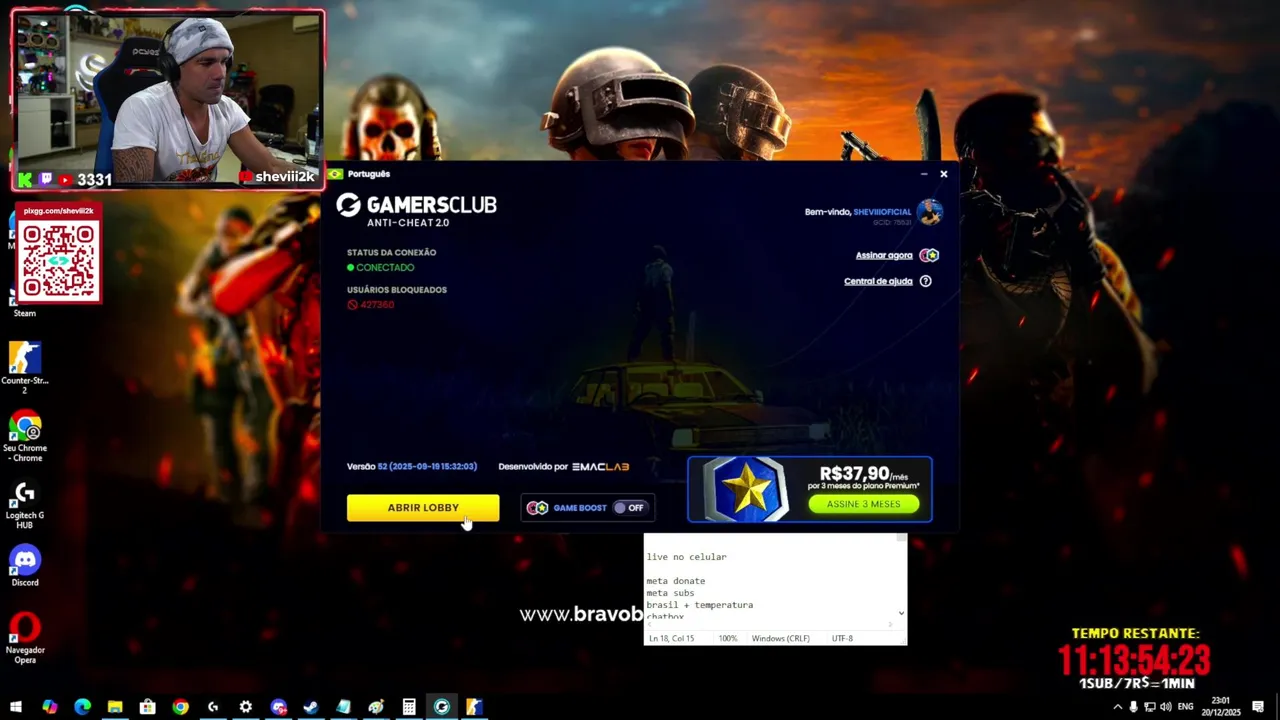1280x720 pixels.
Task: Click the R$37,90 price text
Action: pos(855,473)
